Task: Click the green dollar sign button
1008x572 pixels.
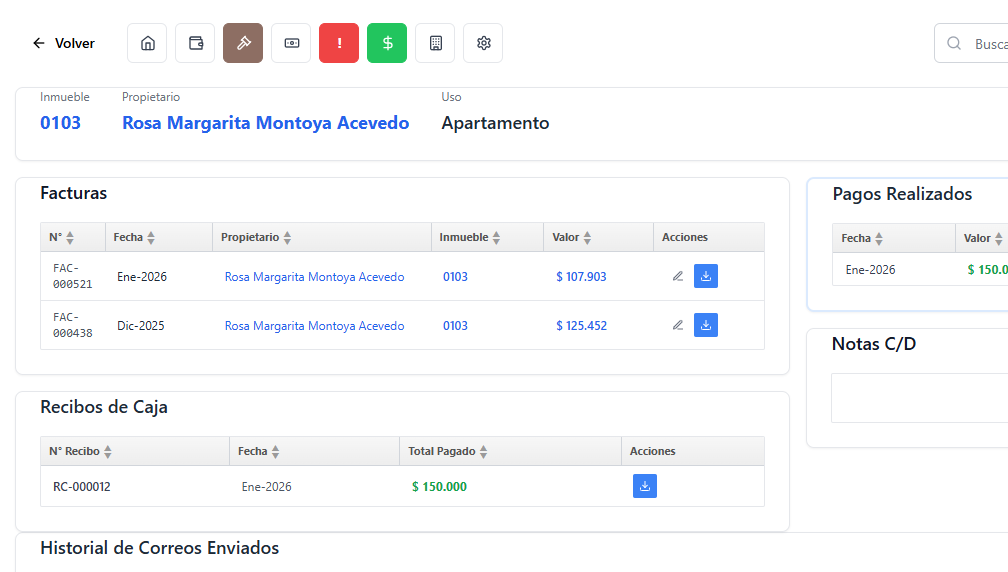Action: (387, 43)
